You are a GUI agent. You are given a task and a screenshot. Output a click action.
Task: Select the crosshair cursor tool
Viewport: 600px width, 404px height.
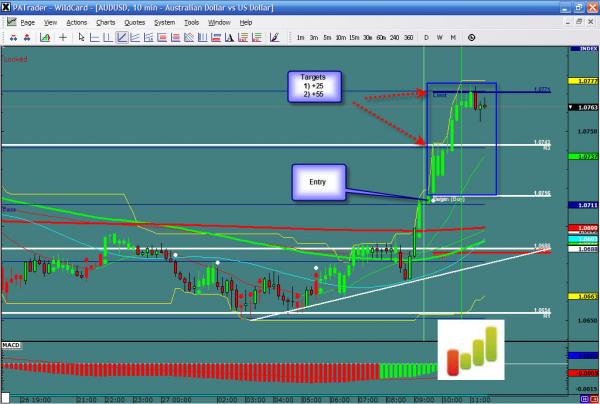click(64, 37)
